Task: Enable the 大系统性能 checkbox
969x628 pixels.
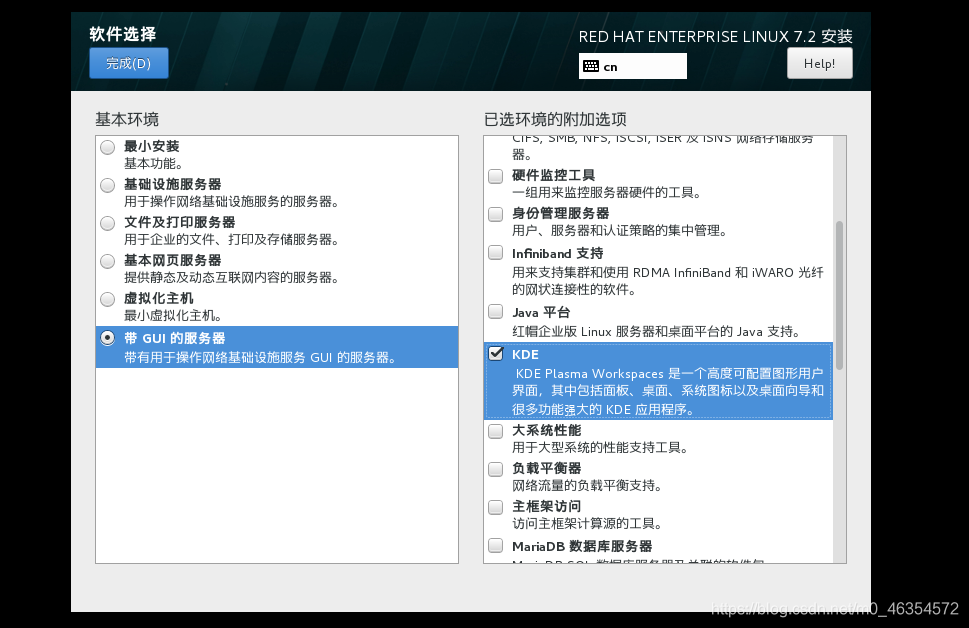Action: coord(496,431)
